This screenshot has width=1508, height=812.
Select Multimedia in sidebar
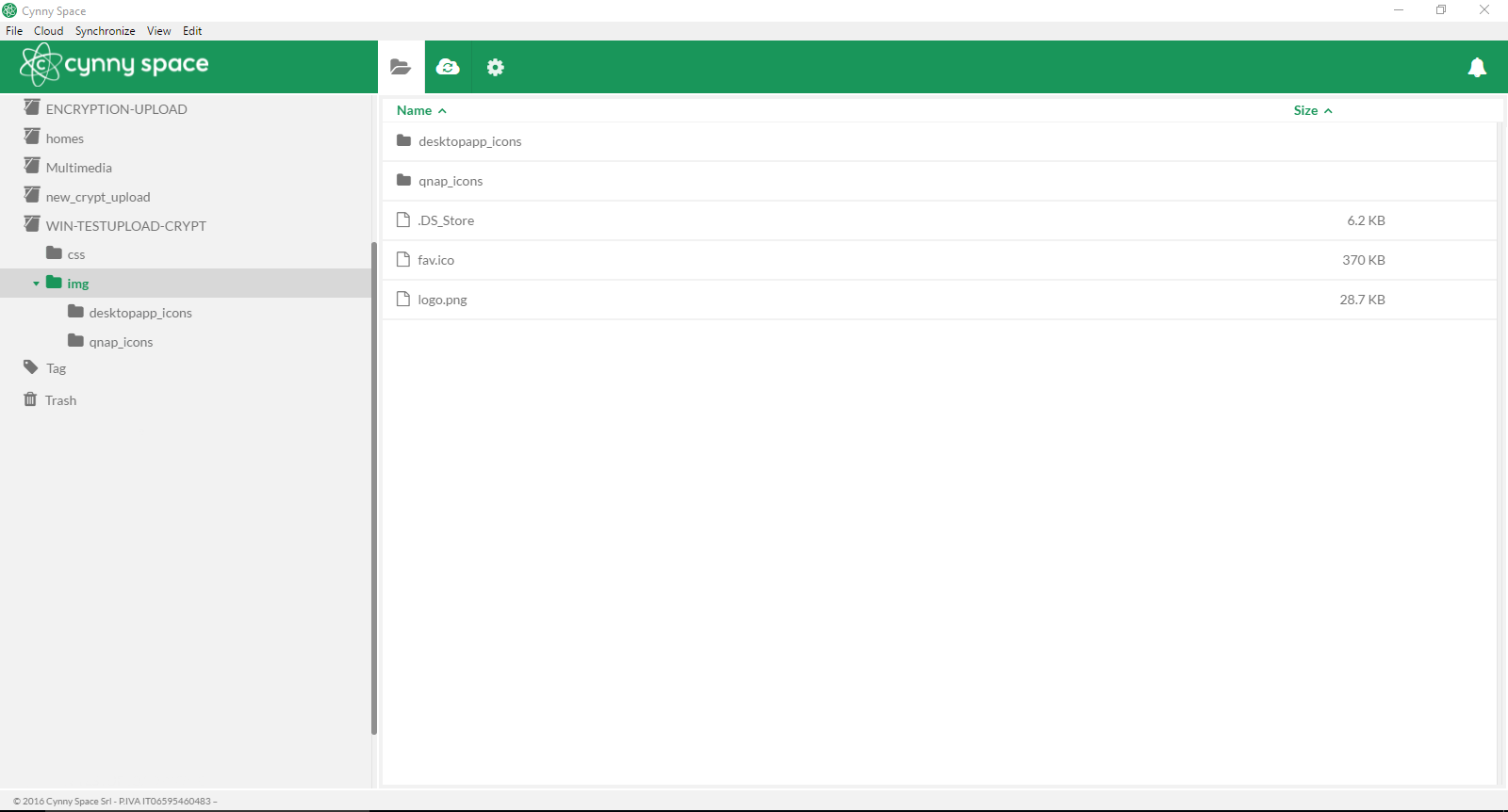click(79, 168)
